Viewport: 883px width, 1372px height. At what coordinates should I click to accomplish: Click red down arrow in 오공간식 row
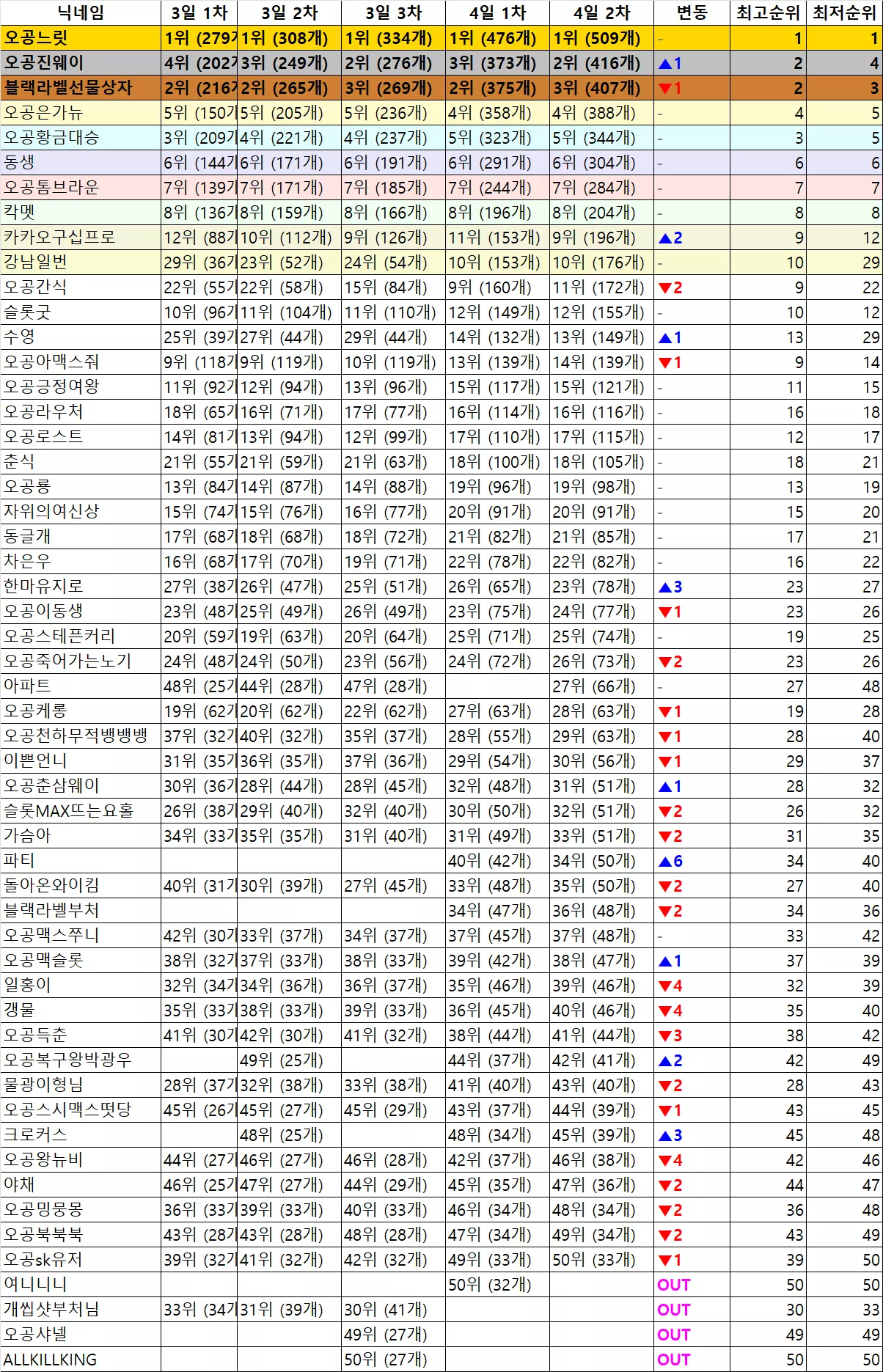(665, 287)
